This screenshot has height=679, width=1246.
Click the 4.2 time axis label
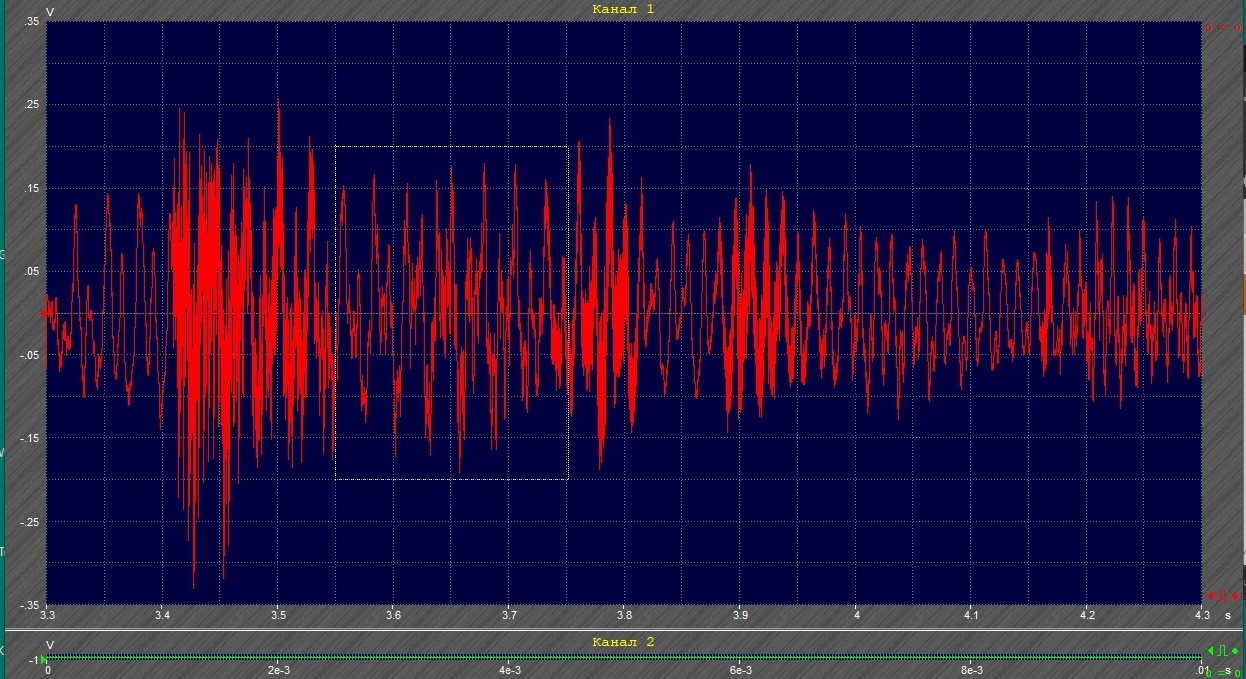click(x=1087, y=615)
